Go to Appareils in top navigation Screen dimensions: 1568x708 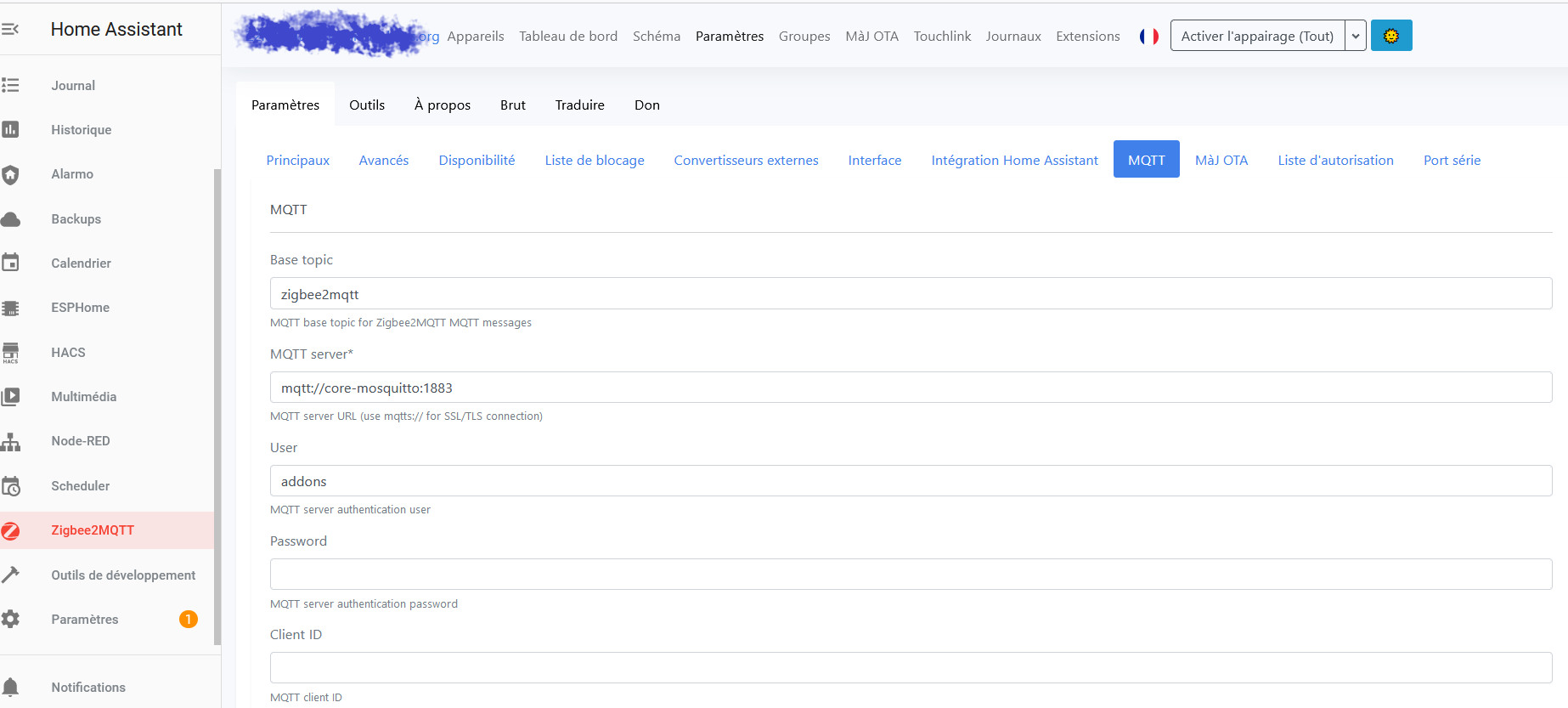pos(476,37)
